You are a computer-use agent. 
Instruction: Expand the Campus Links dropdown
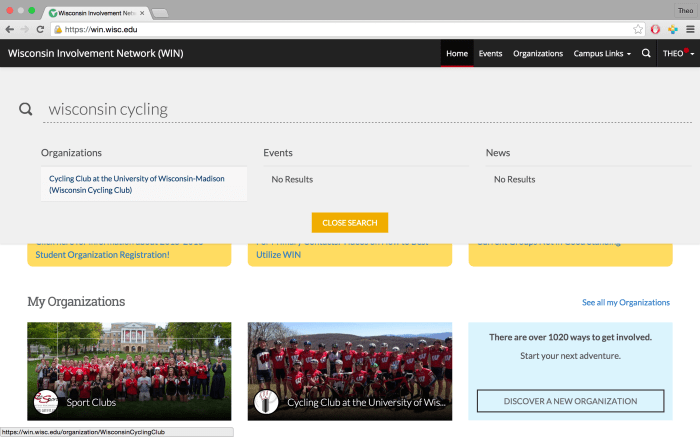[x=602, y=53]
